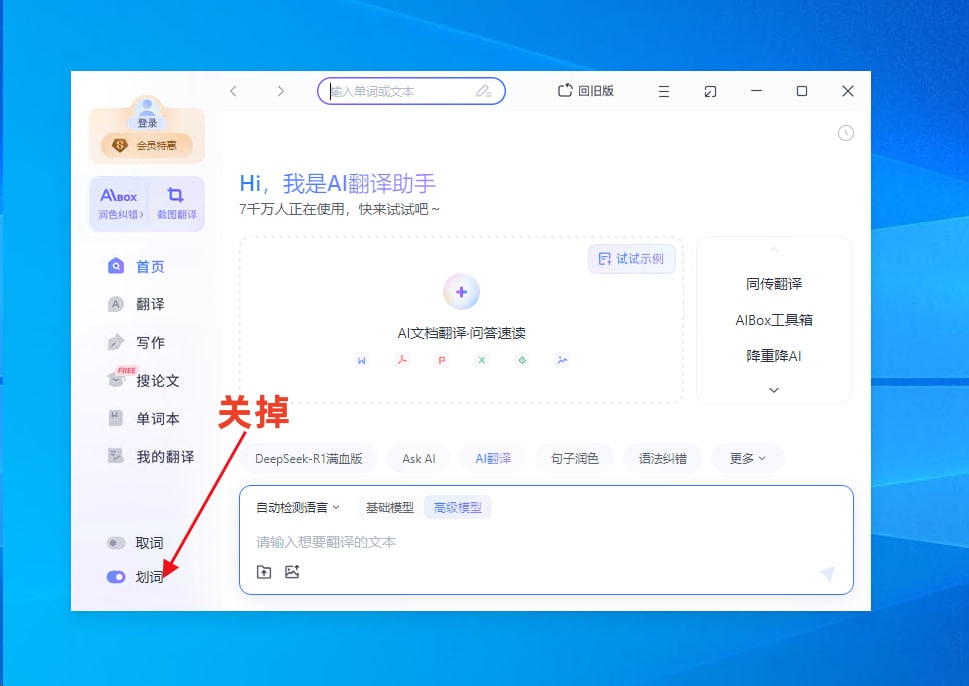Open the translation history clock icon
Screen dimensions: 969x686
[x=846, y=133]
